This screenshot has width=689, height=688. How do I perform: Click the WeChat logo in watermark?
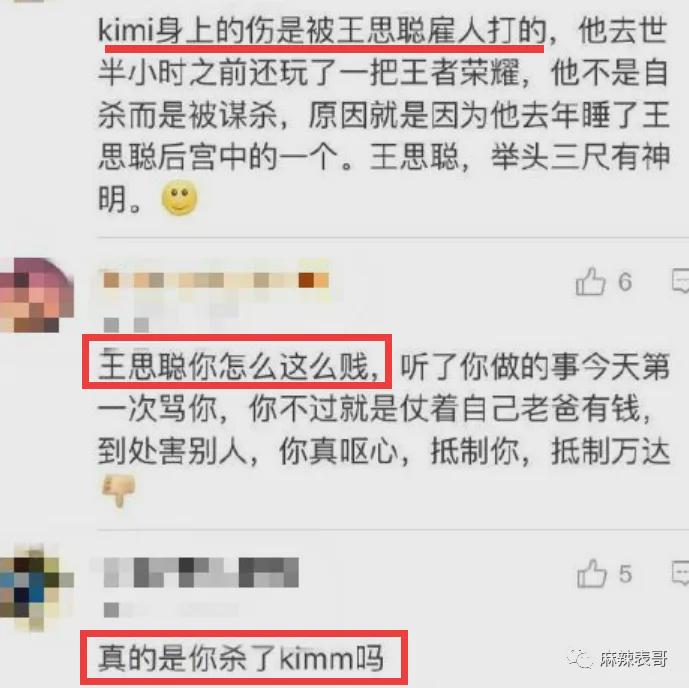[x=579, y=659]
